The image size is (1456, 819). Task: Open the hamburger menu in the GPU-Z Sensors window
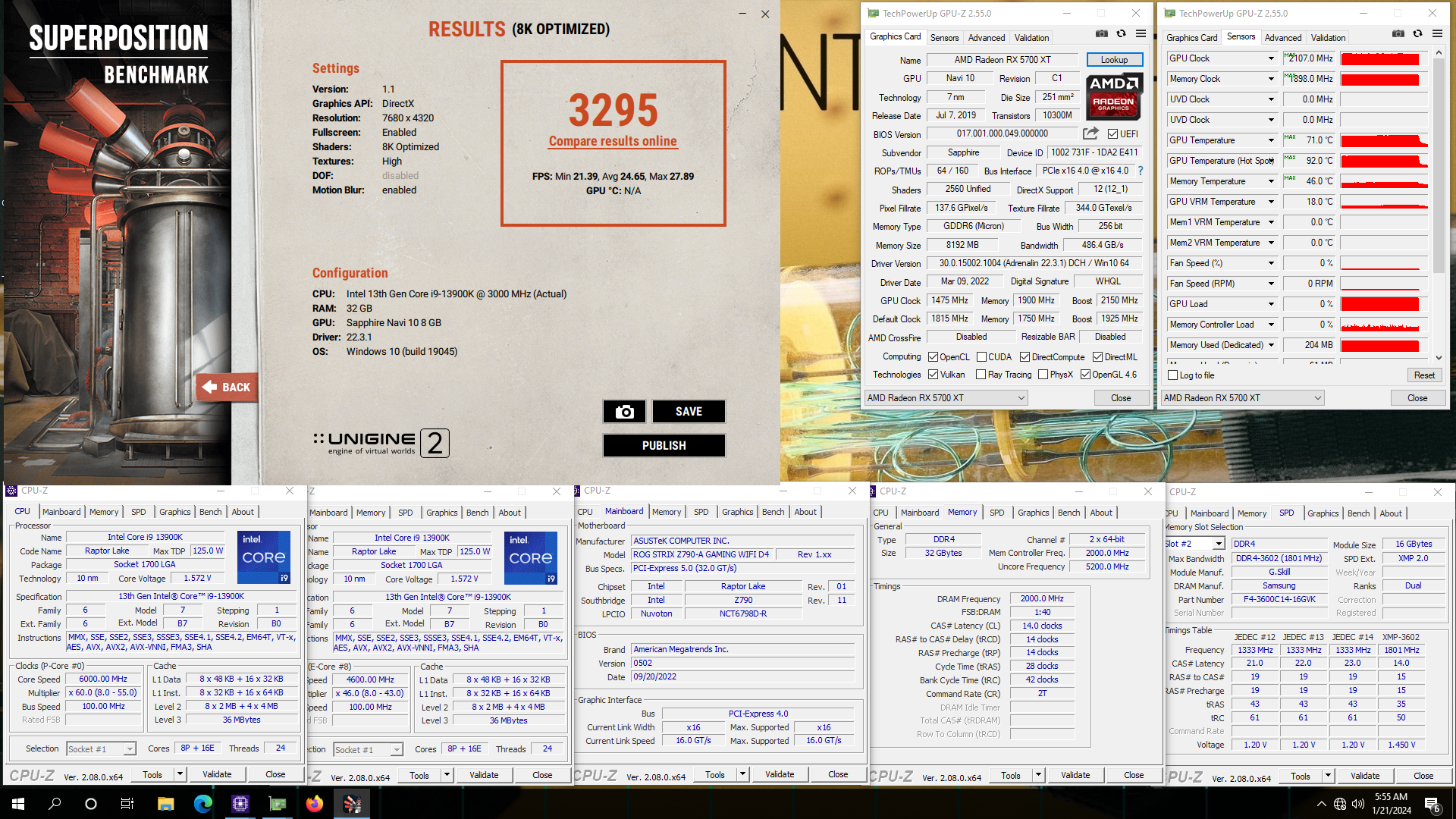tap(1437, 34)
